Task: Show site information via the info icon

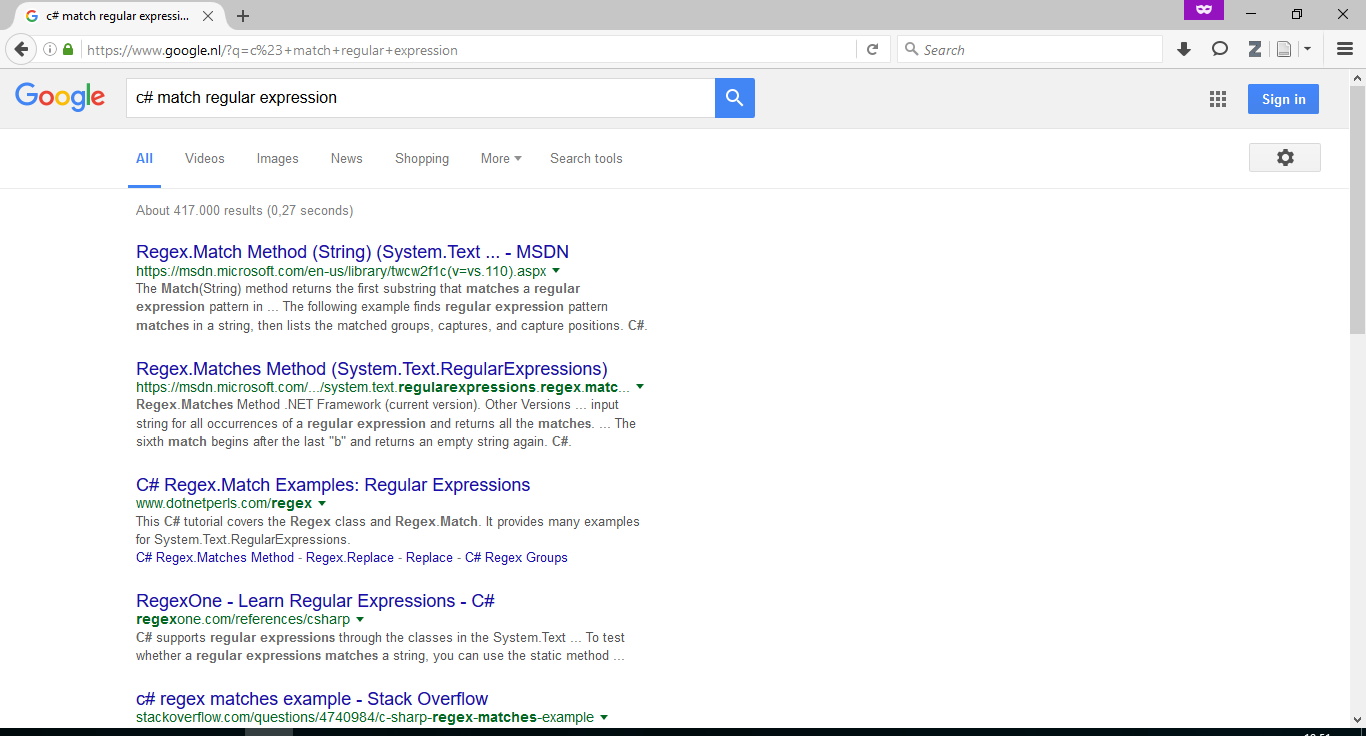Action: (x=50, y=49)
